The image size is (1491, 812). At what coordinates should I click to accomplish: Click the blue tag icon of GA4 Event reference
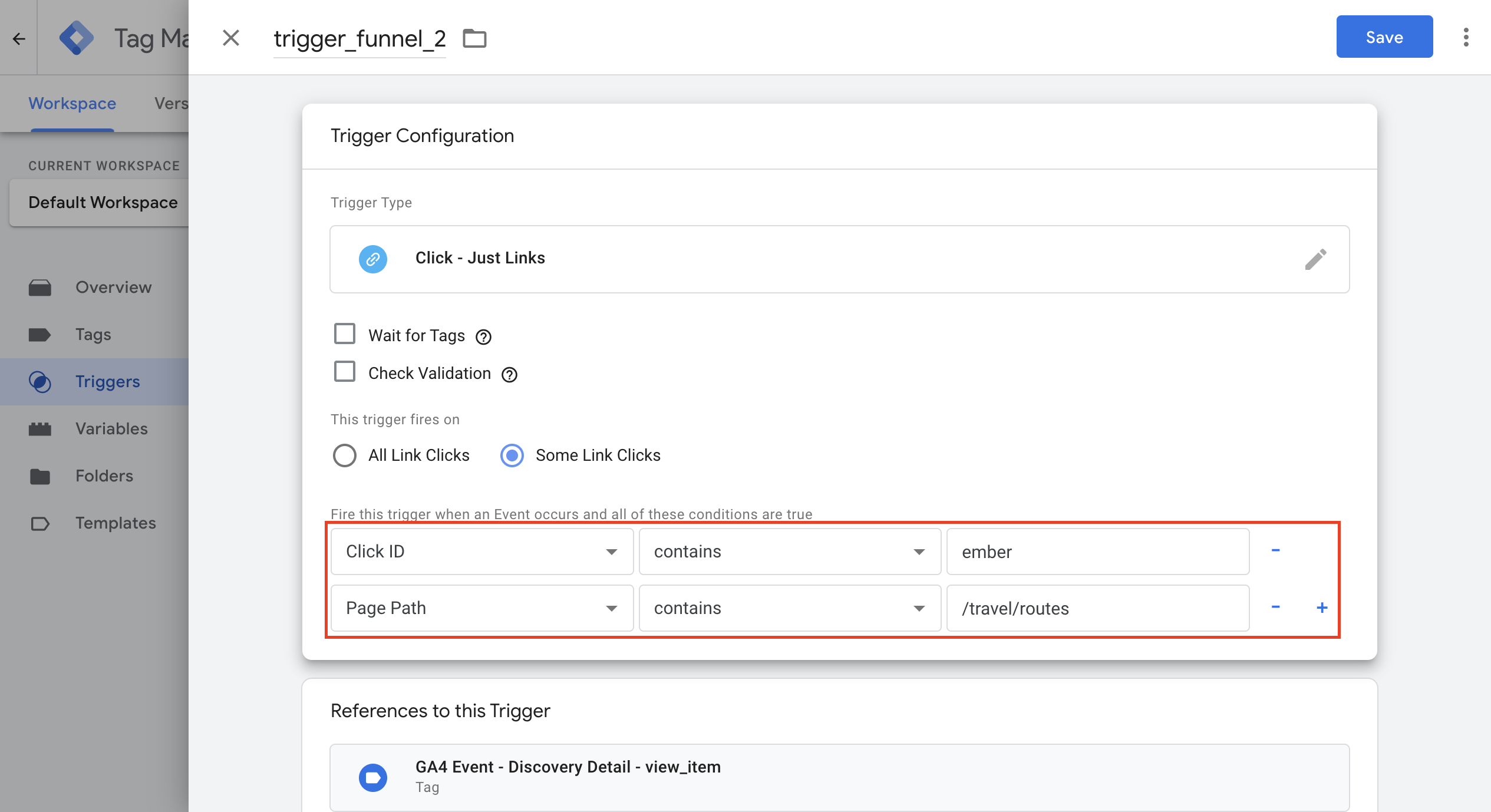pyautogui.click(x=373, y=778)
